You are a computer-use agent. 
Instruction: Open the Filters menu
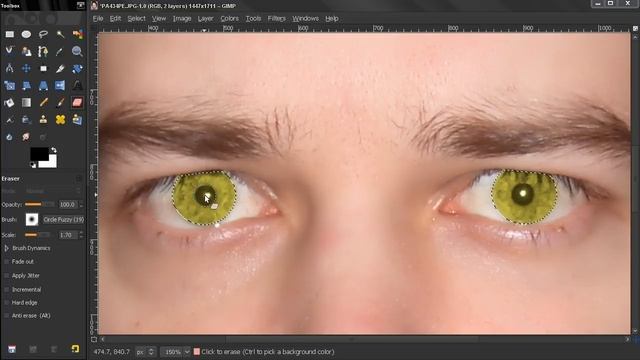pyautogui.click(x=277, y=18)
